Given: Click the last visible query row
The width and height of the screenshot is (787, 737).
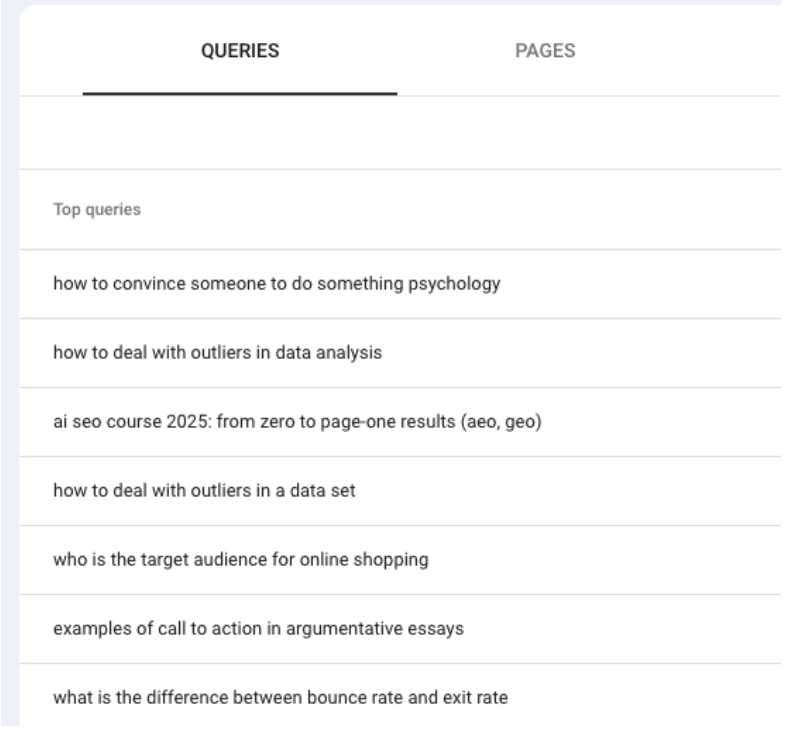Looking at the screenshot, I should [280, 698].
